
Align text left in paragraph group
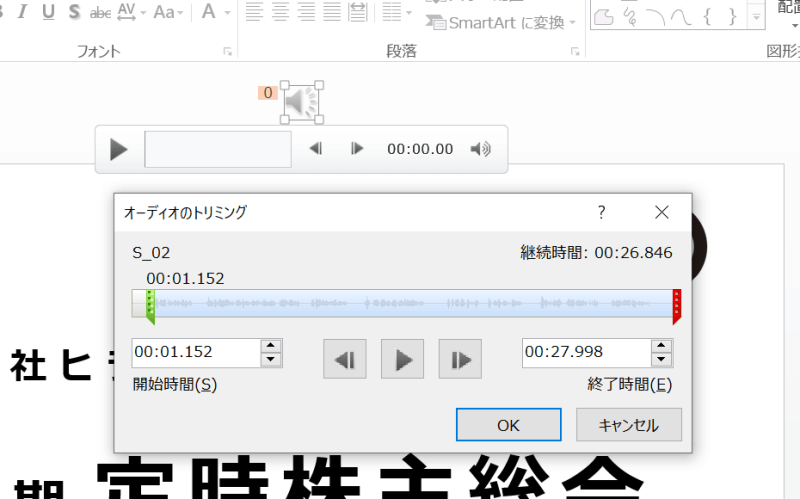pyautogui.click(x=254, y=12)
